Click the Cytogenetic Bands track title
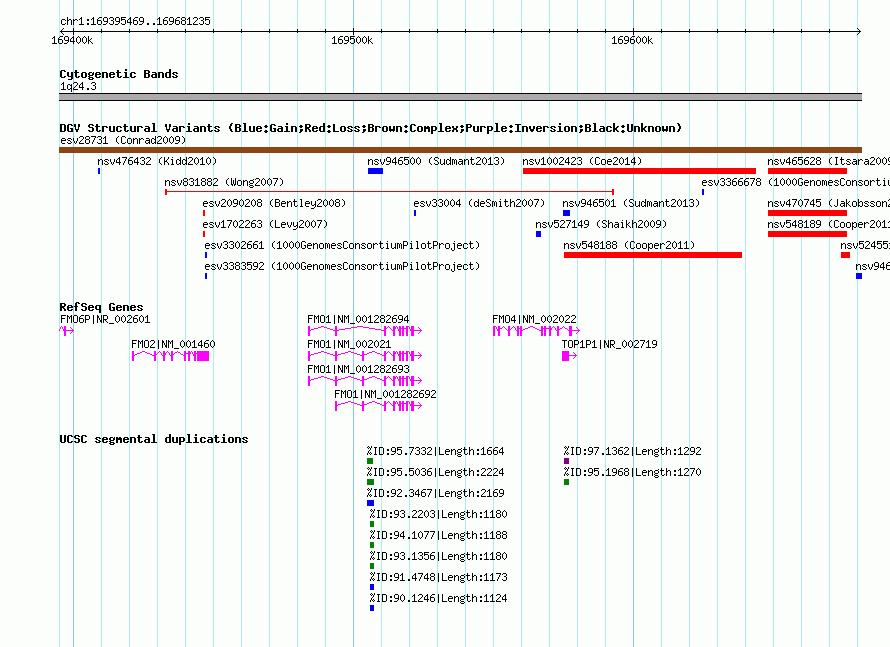This screenshot has width=890, height=647. pyautogui.click(x=119, y=74)
